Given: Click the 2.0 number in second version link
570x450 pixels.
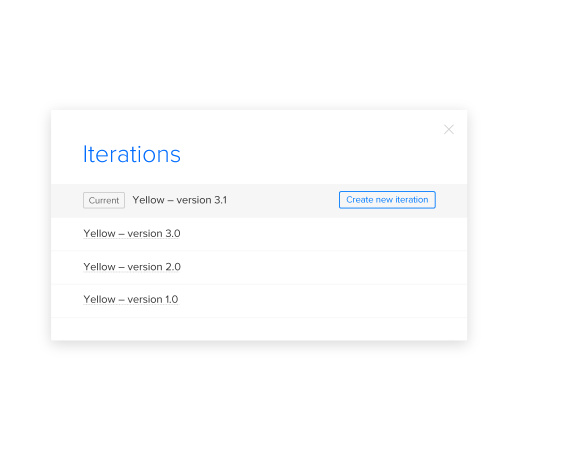Looking at the screenshot, I should [x=173, y=267].
